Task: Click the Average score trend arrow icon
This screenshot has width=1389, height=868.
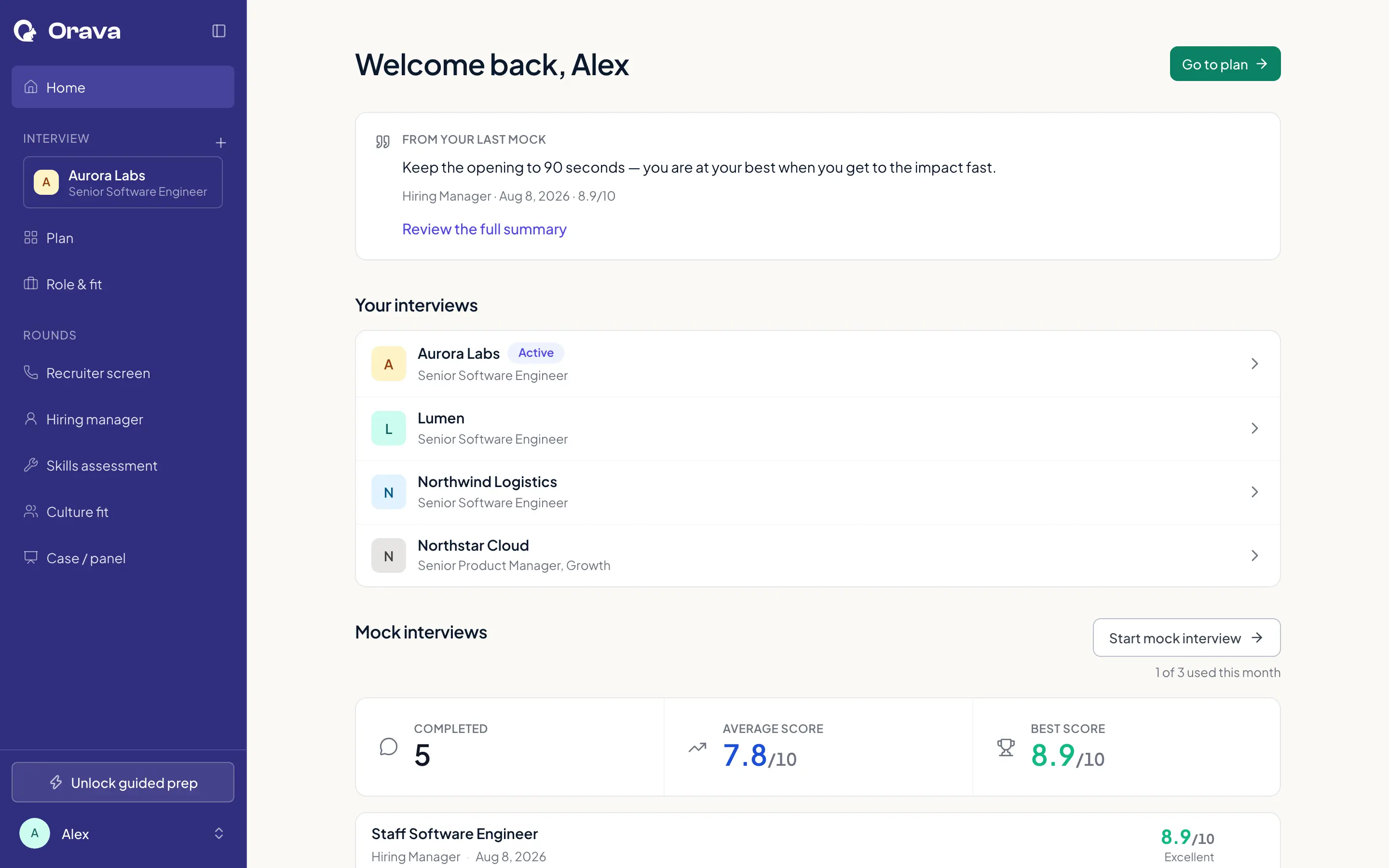Action: coord(697,747)
